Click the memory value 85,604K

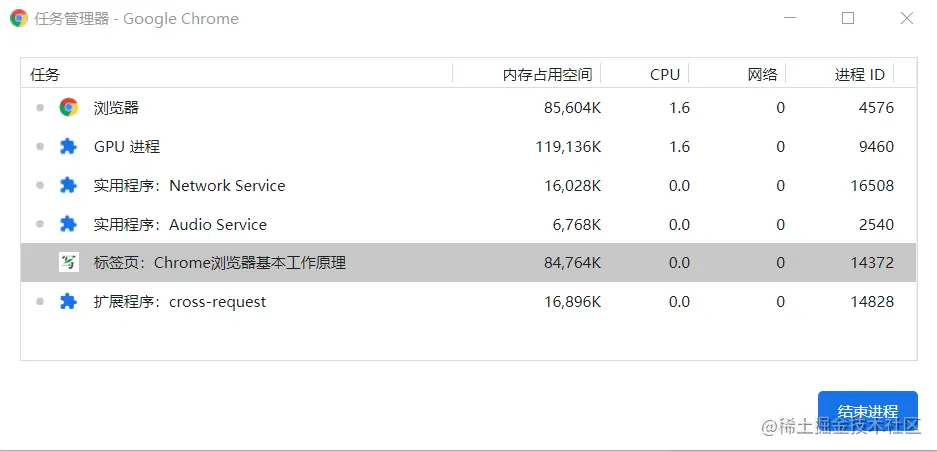point(572,108)
